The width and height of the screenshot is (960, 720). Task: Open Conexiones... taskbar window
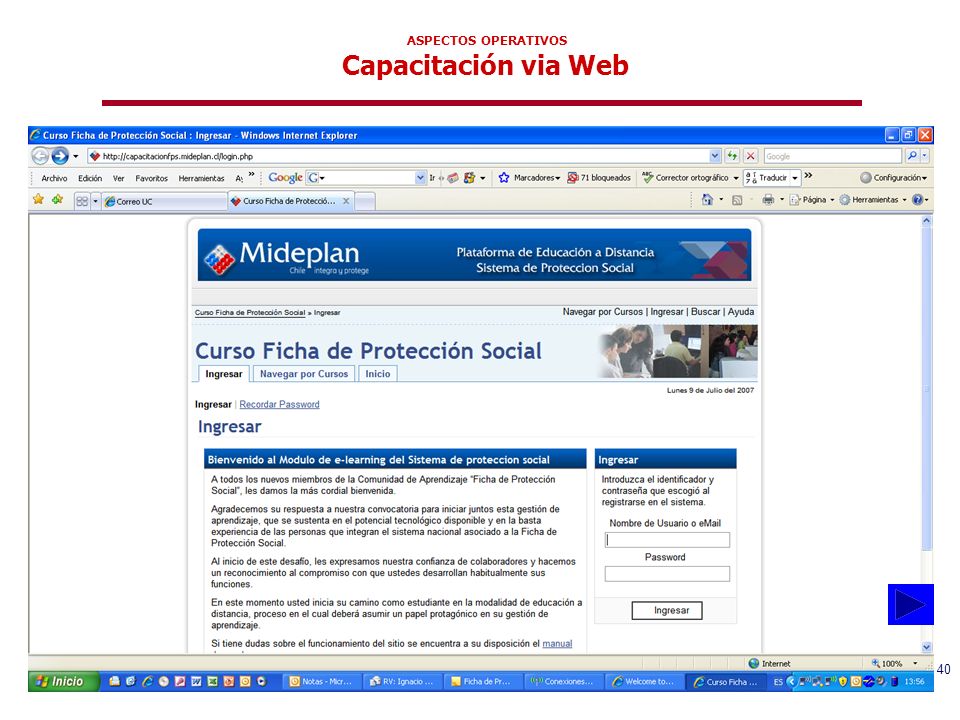(x=563, y=681)
